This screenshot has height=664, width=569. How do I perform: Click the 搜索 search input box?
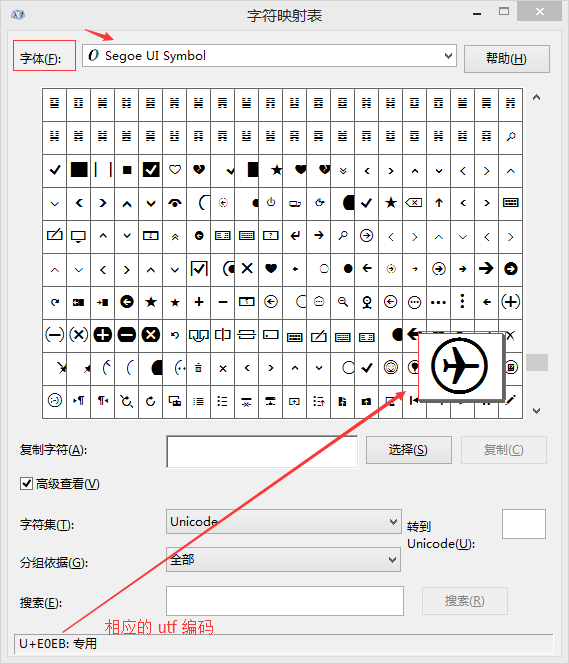(284, 601)
